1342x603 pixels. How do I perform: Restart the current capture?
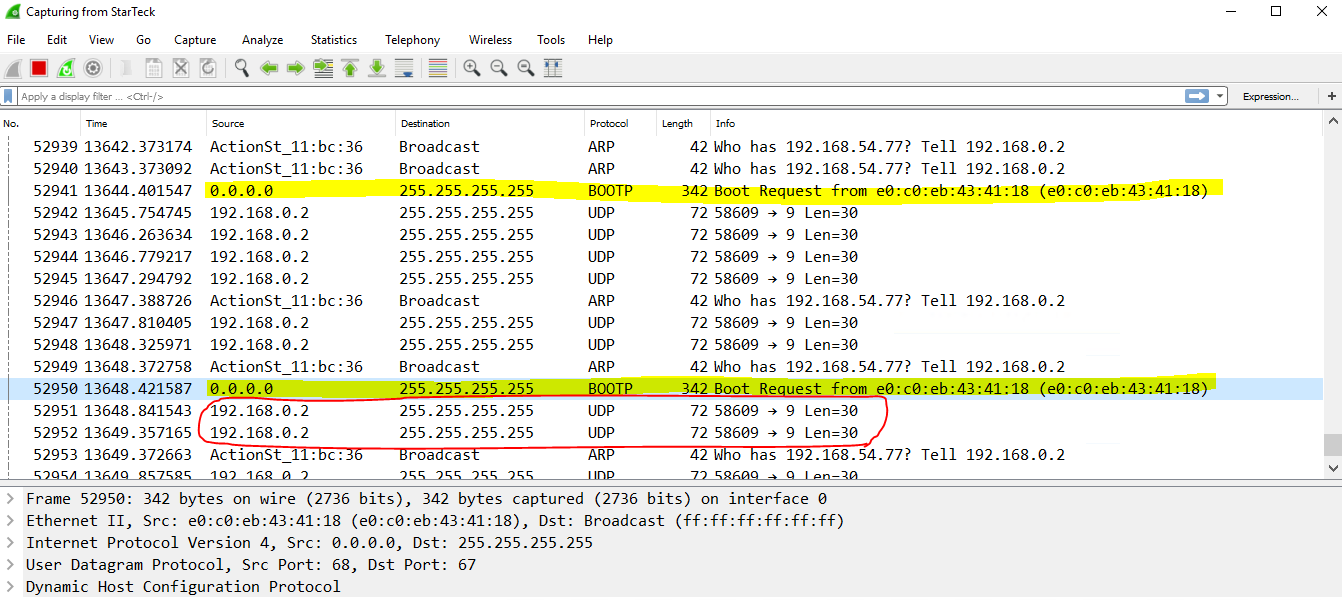coord(66,68)
